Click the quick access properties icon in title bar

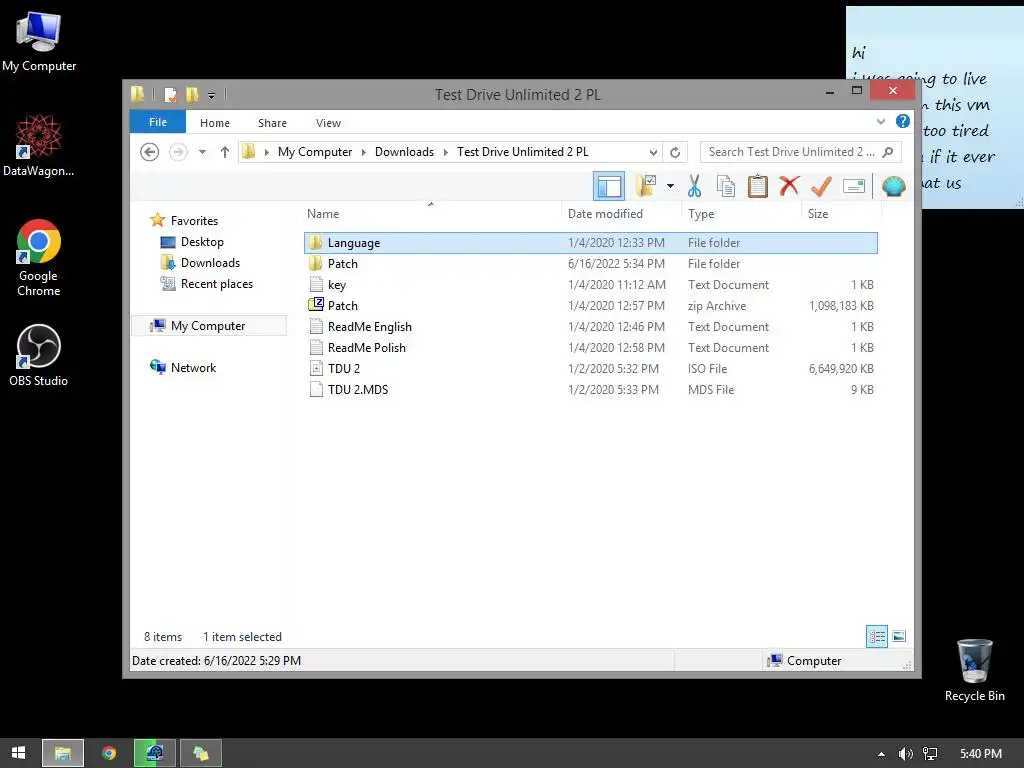(170, 95)
